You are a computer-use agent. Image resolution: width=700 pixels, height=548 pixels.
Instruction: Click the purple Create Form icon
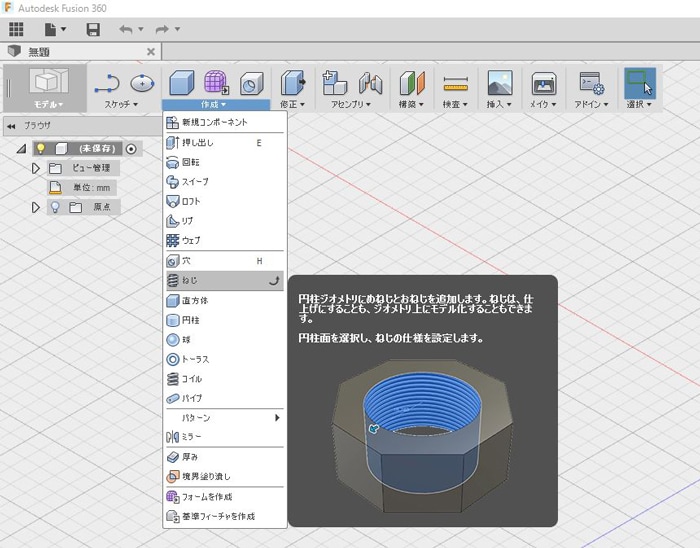(216, 83)
